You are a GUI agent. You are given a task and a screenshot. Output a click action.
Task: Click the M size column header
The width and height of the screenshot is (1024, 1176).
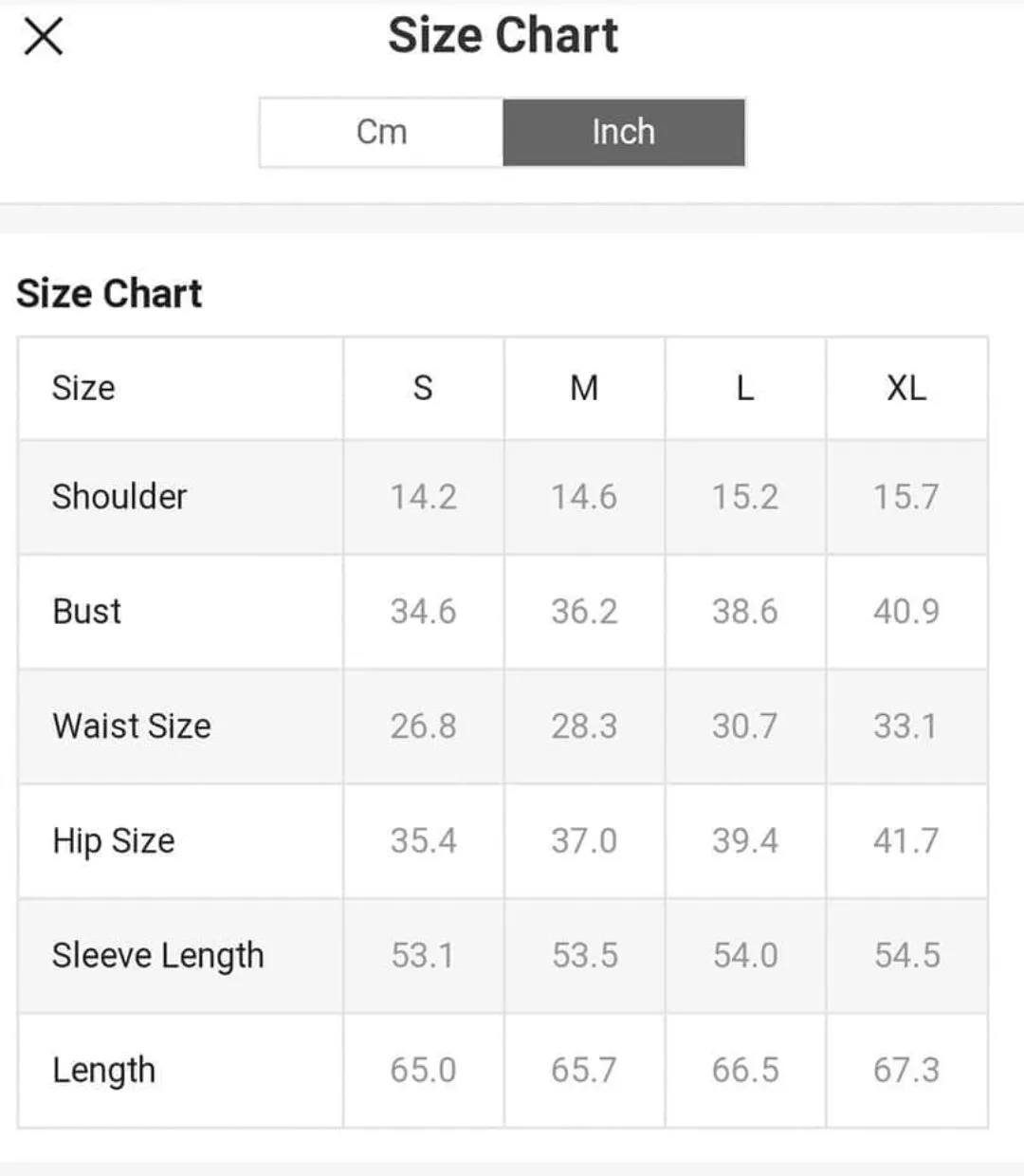[584, 388]
